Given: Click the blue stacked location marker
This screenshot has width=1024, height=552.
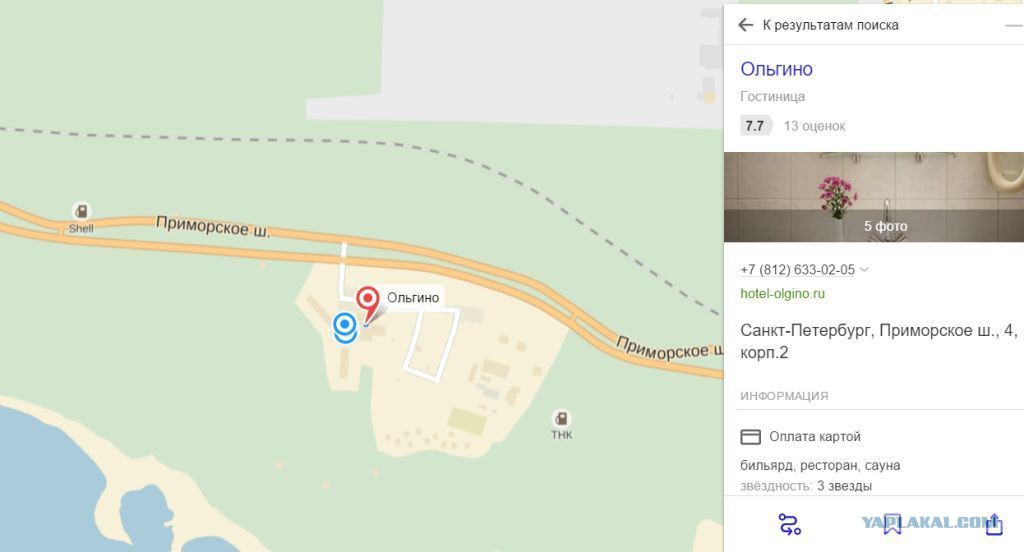Looking at the screenshot, I should [345, 327].
